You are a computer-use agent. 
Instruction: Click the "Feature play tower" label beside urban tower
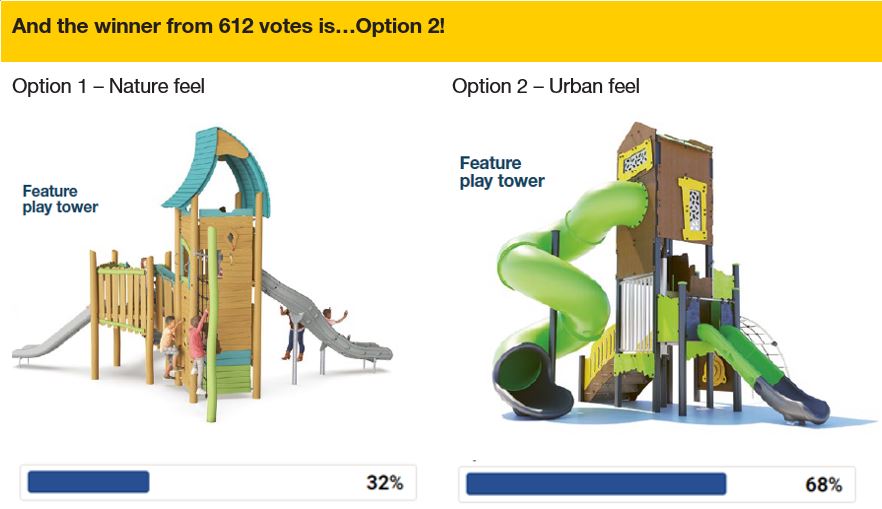(x=502, y=172)
